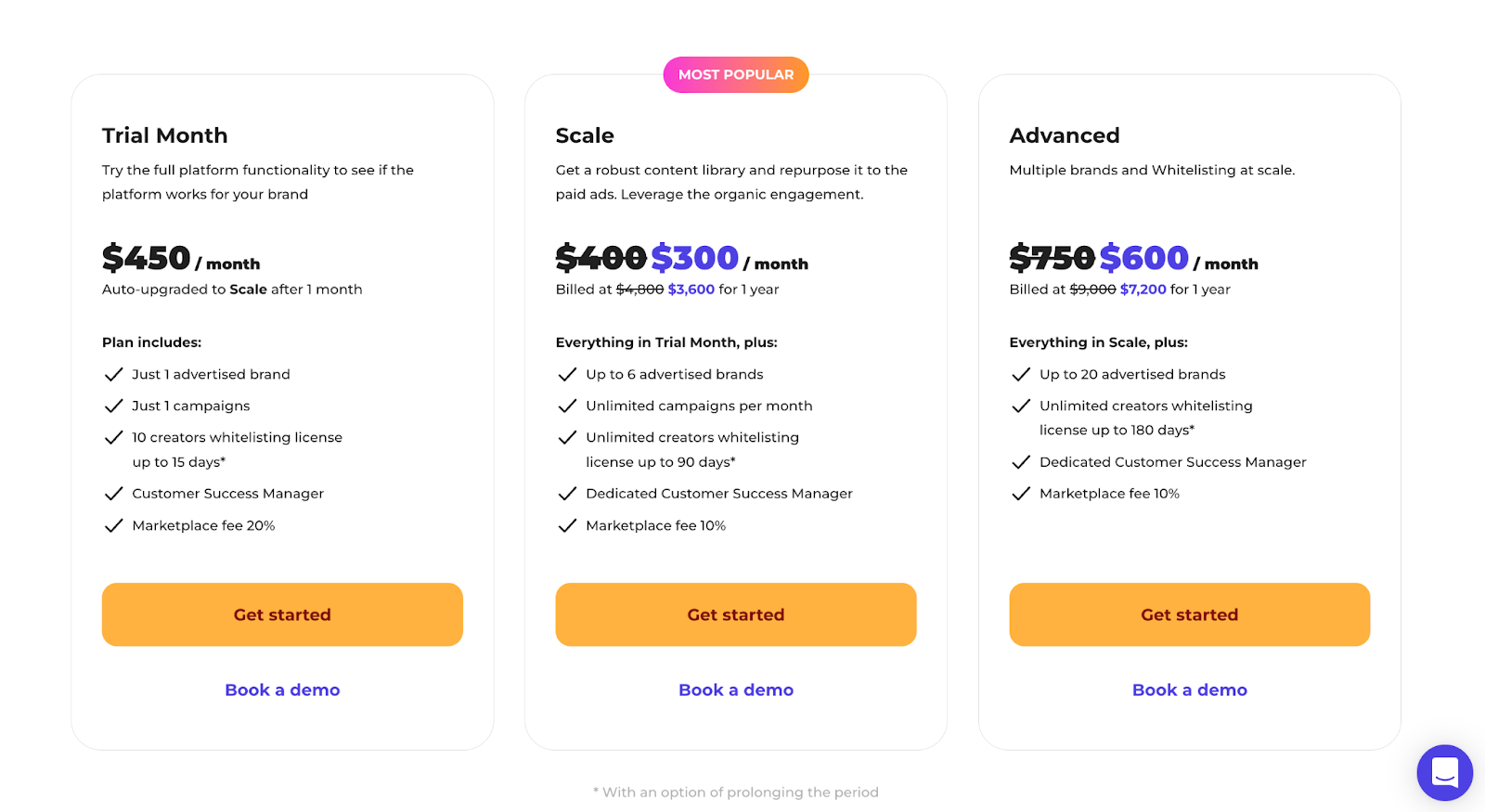Click Get started on Advanced plan
This screenshot has width=1485, height=812.
tap(1189, 614)
